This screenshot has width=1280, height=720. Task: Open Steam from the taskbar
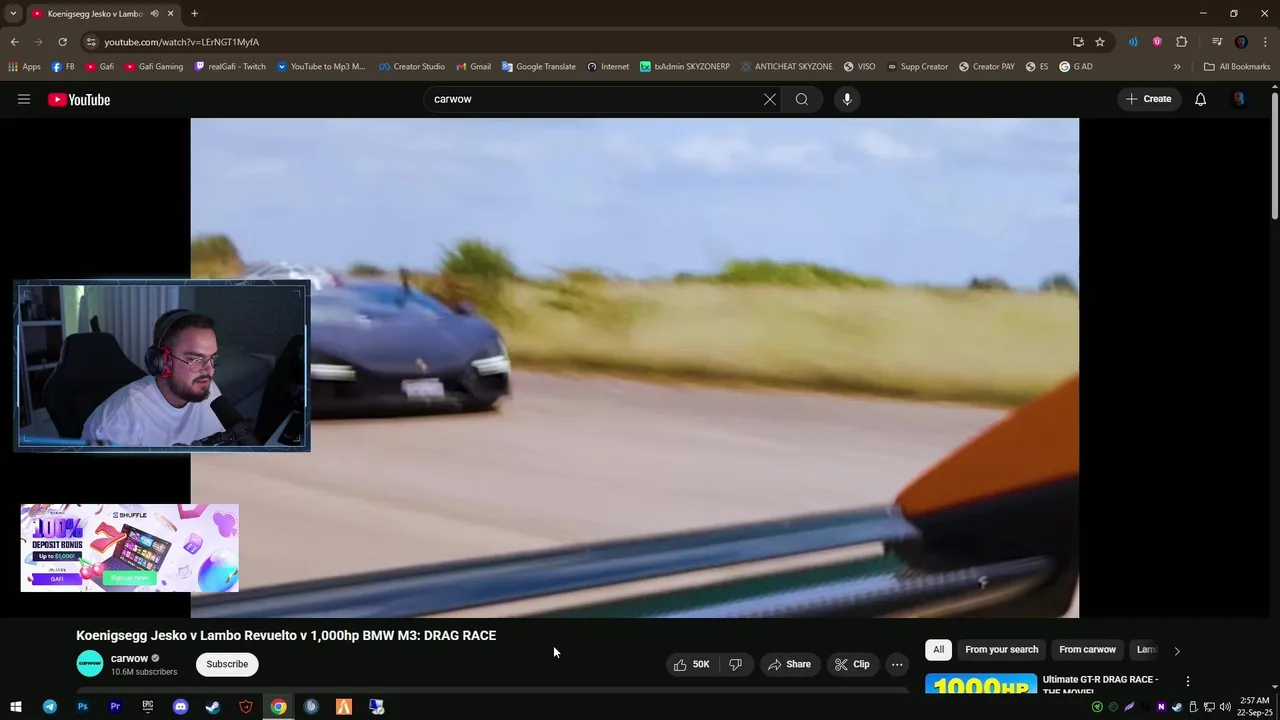(213, 707)
